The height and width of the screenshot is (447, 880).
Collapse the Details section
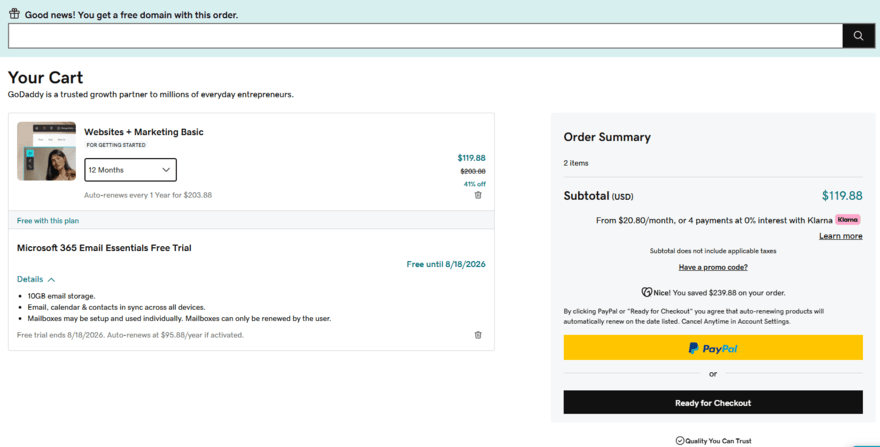click(36, 279)
